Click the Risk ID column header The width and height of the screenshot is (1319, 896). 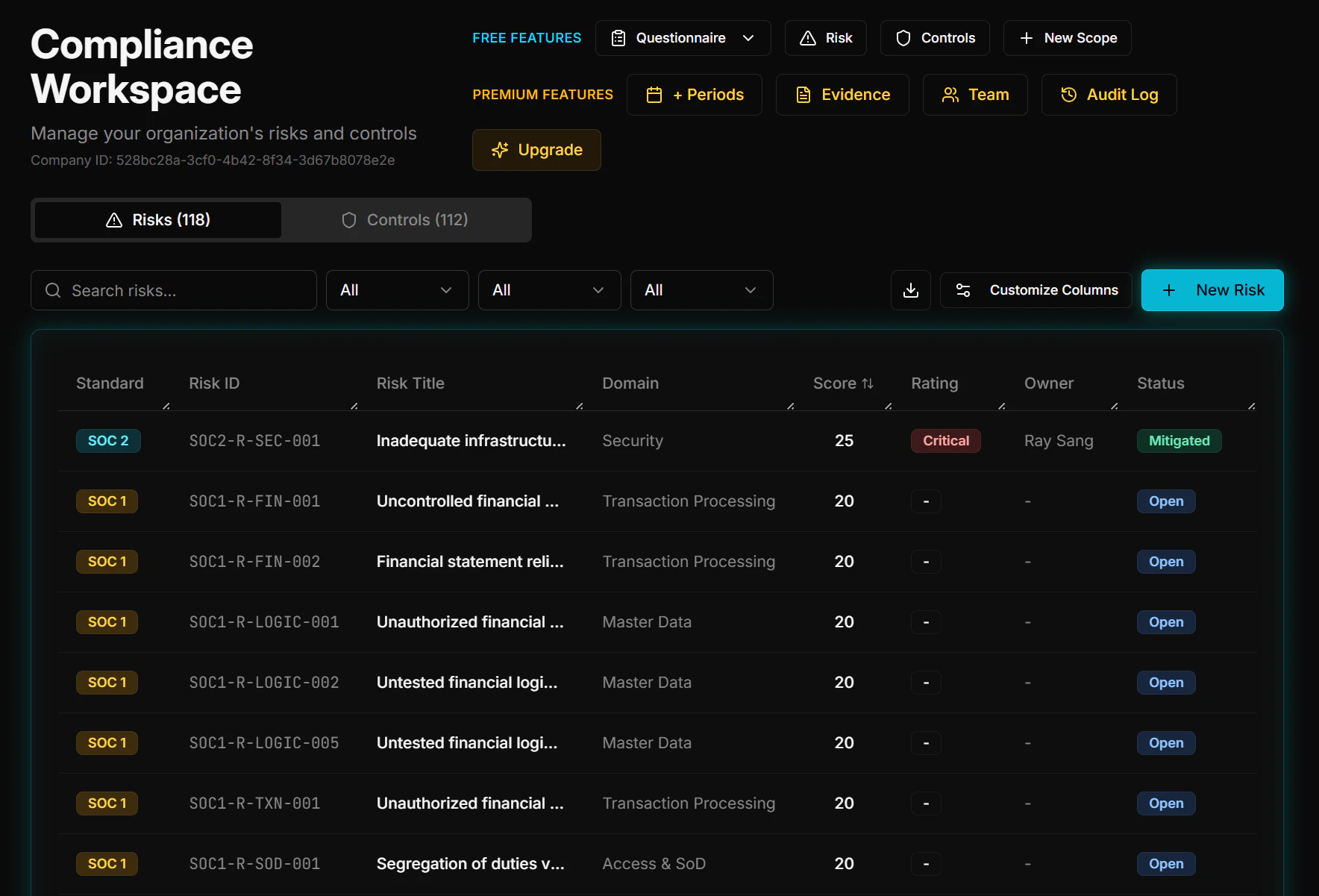pyautogui.click(x=214, y=383)
